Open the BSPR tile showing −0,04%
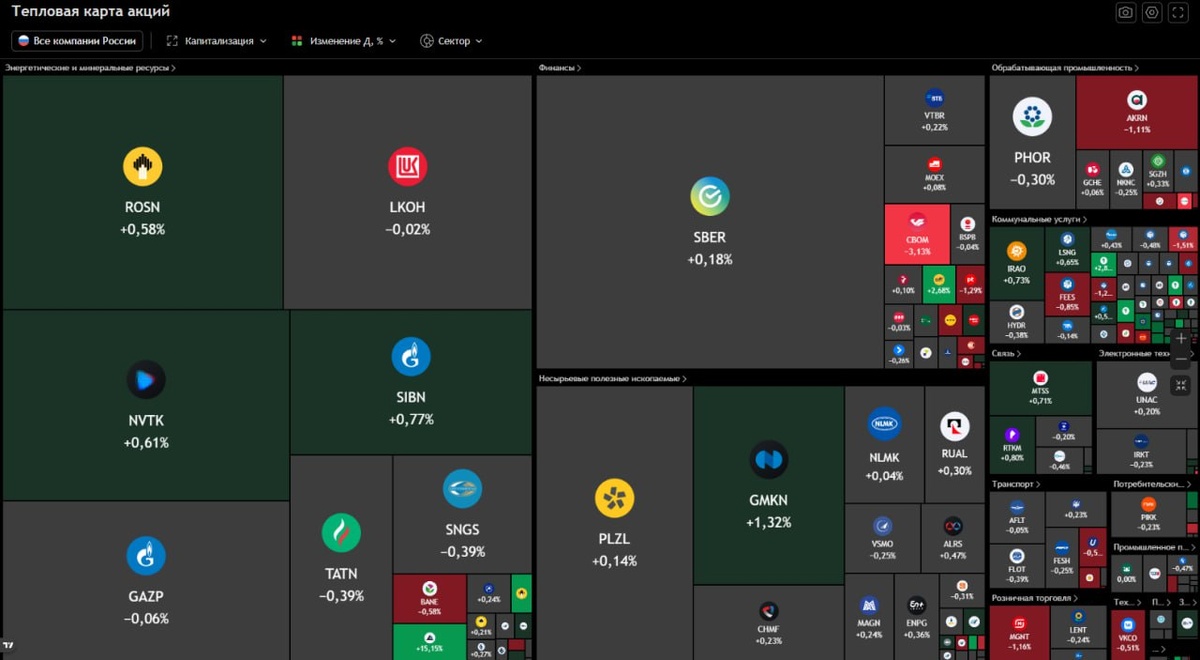Image resolution: width=1200 pixels, height=660 pixels. (968, 234)
